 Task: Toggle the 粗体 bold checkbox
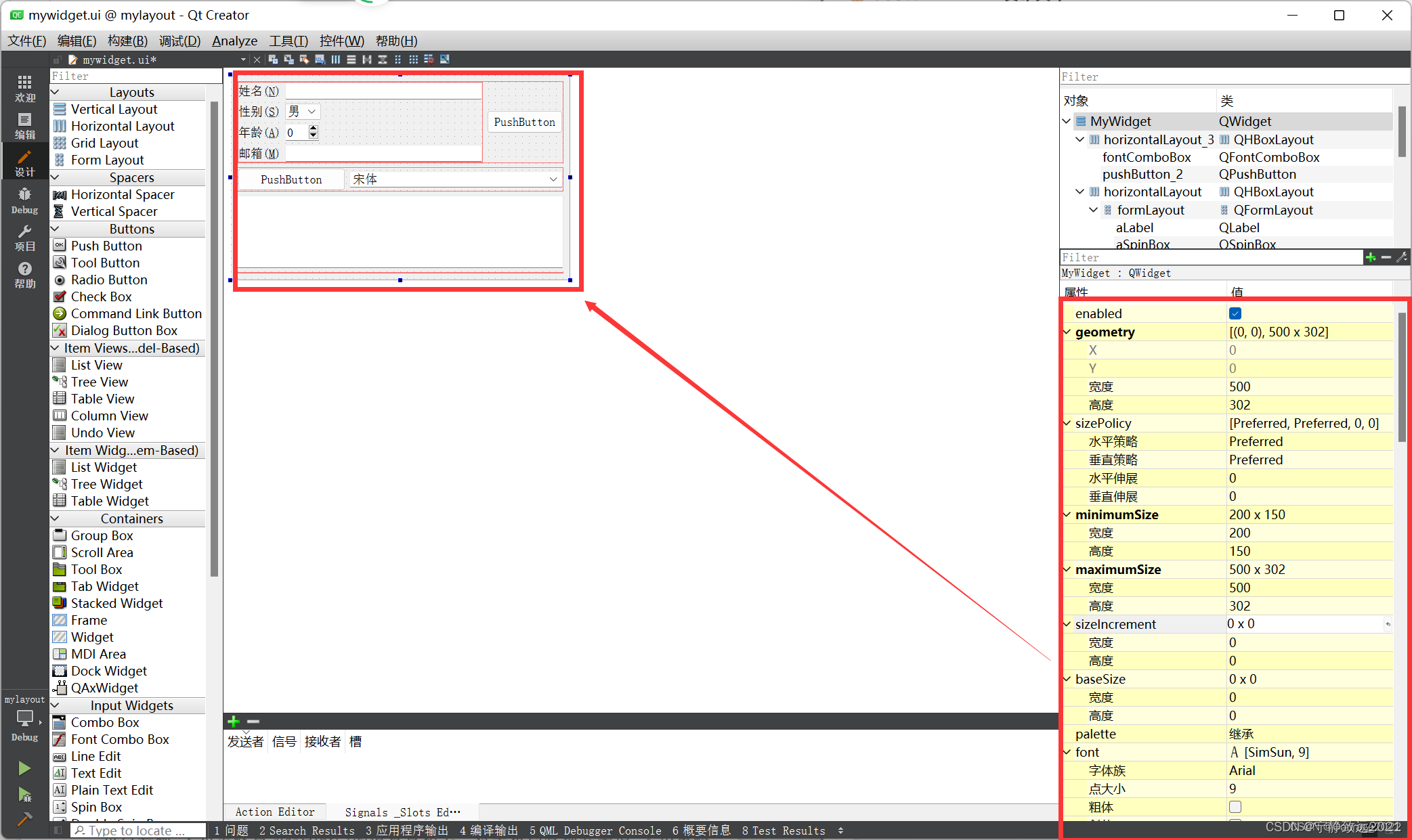click(x=1235, y=807)
